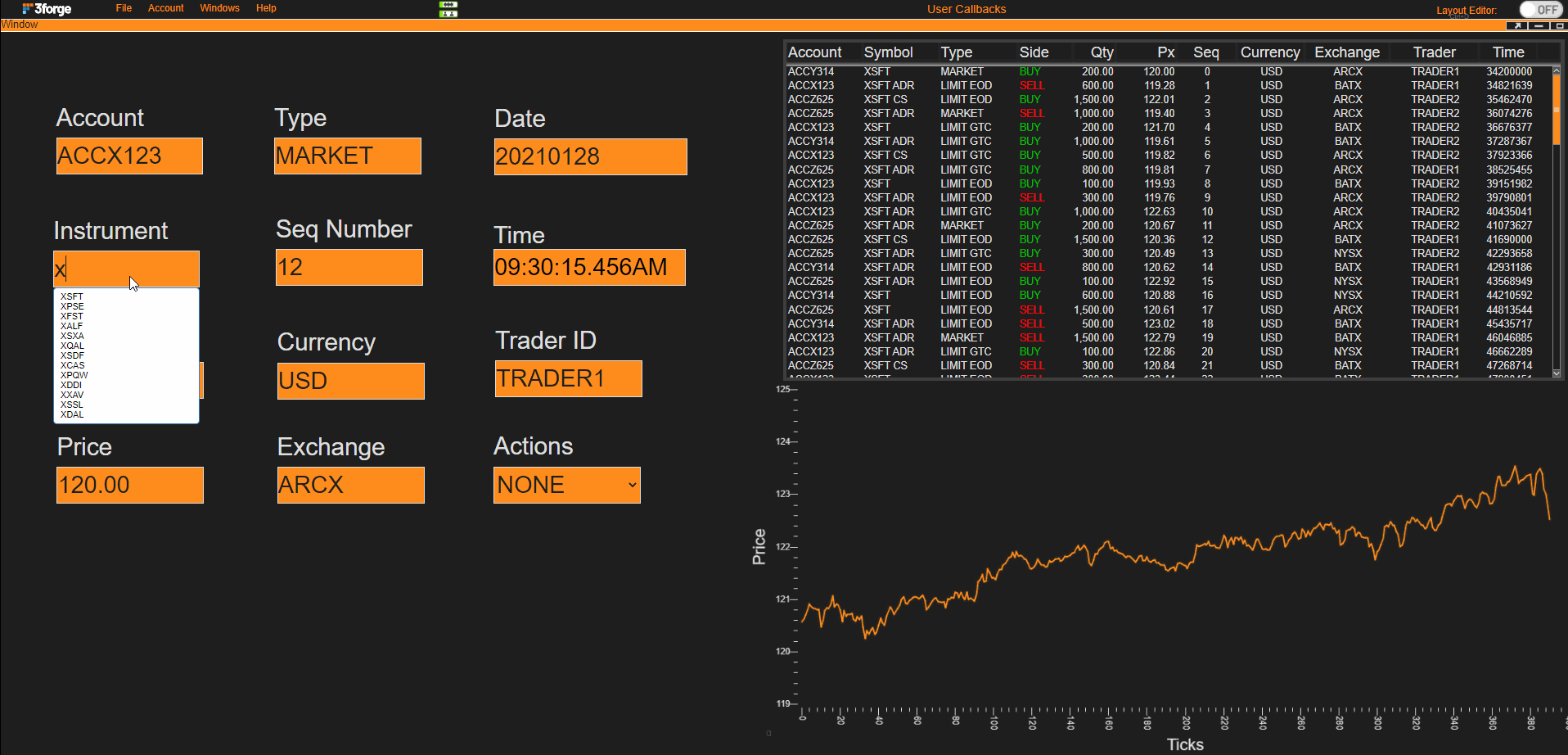This screenshot has height=755, width=1568.
Task: Click the Symbol column header
Action: 889,52
